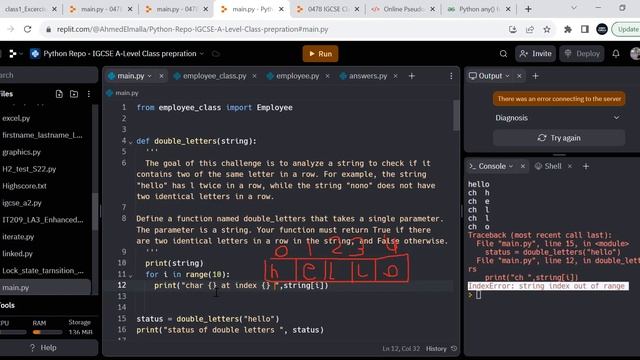640x360 pixels.
Task: Expand the Diagnosis section
Action: click(x=558, y=118)
